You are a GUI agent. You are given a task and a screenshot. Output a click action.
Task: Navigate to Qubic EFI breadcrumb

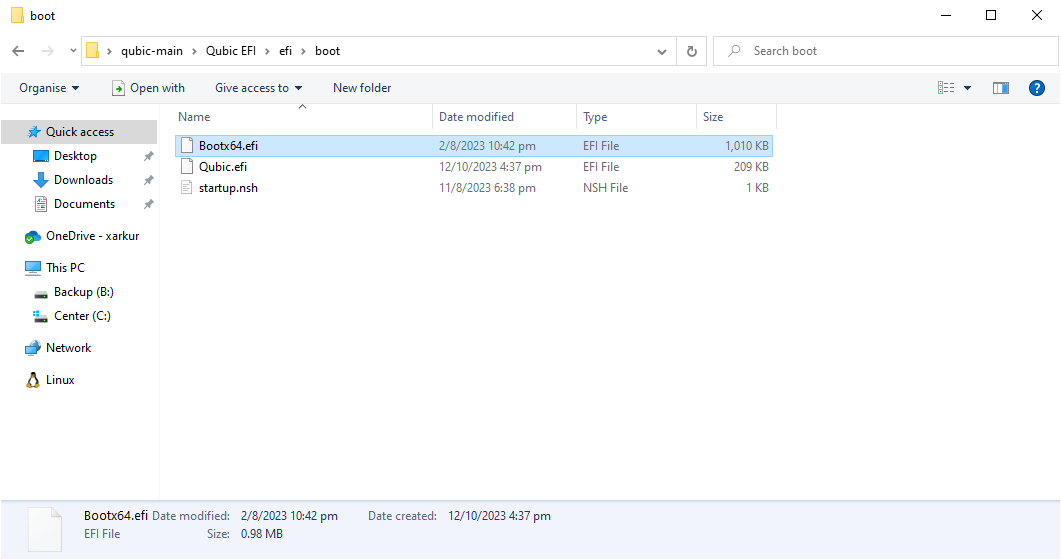click(231, 51)
